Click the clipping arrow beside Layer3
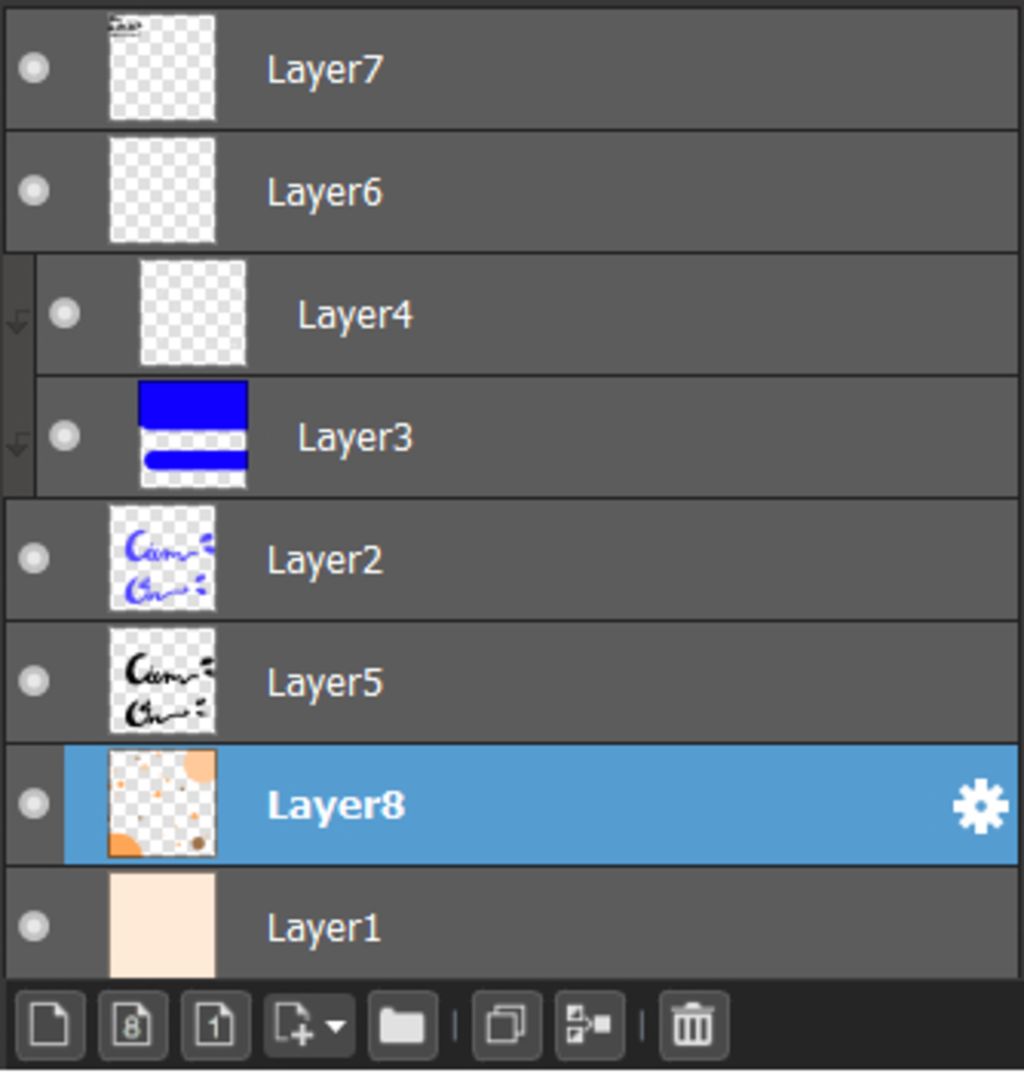The height and width of the screenshot is (1073, 1024). pos(18,443)
